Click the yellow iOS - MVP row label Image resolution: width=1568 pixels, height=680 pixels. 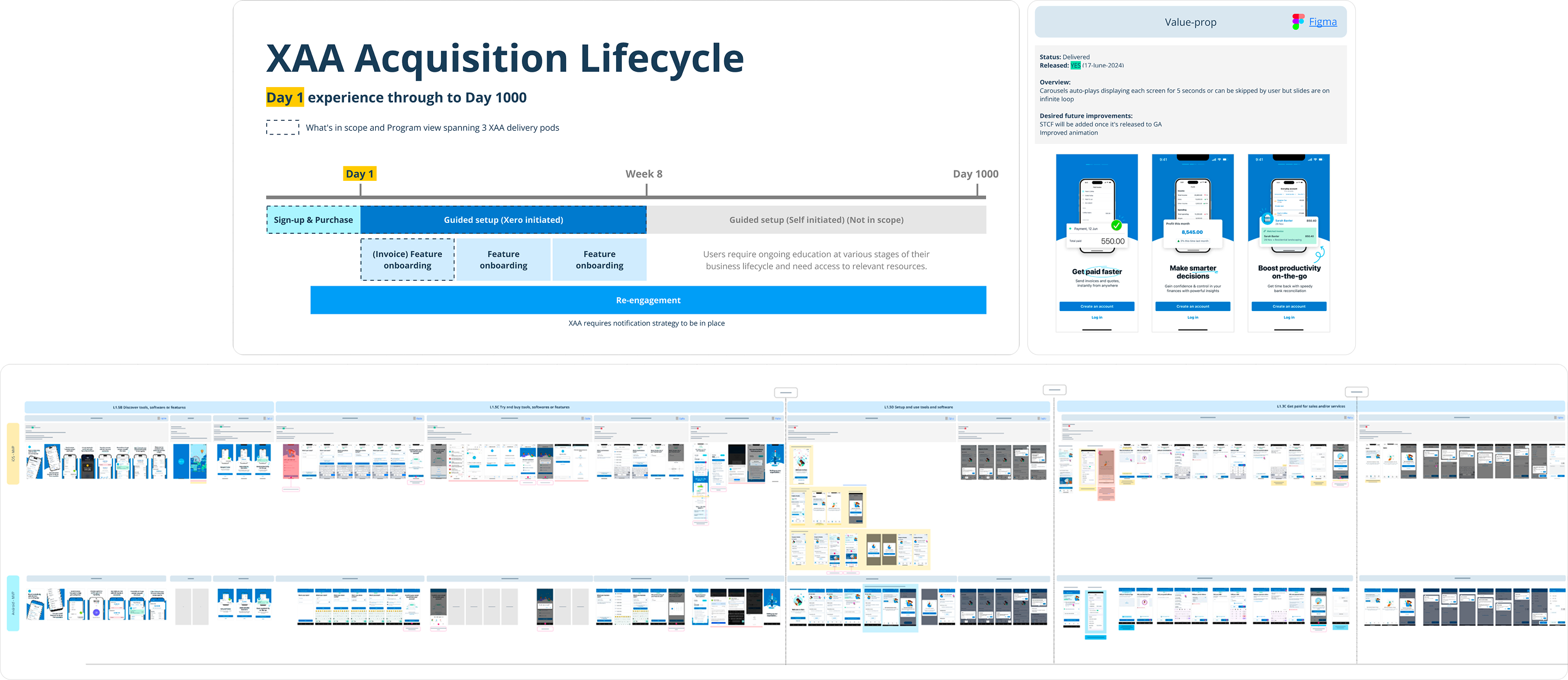coord(13,454)
